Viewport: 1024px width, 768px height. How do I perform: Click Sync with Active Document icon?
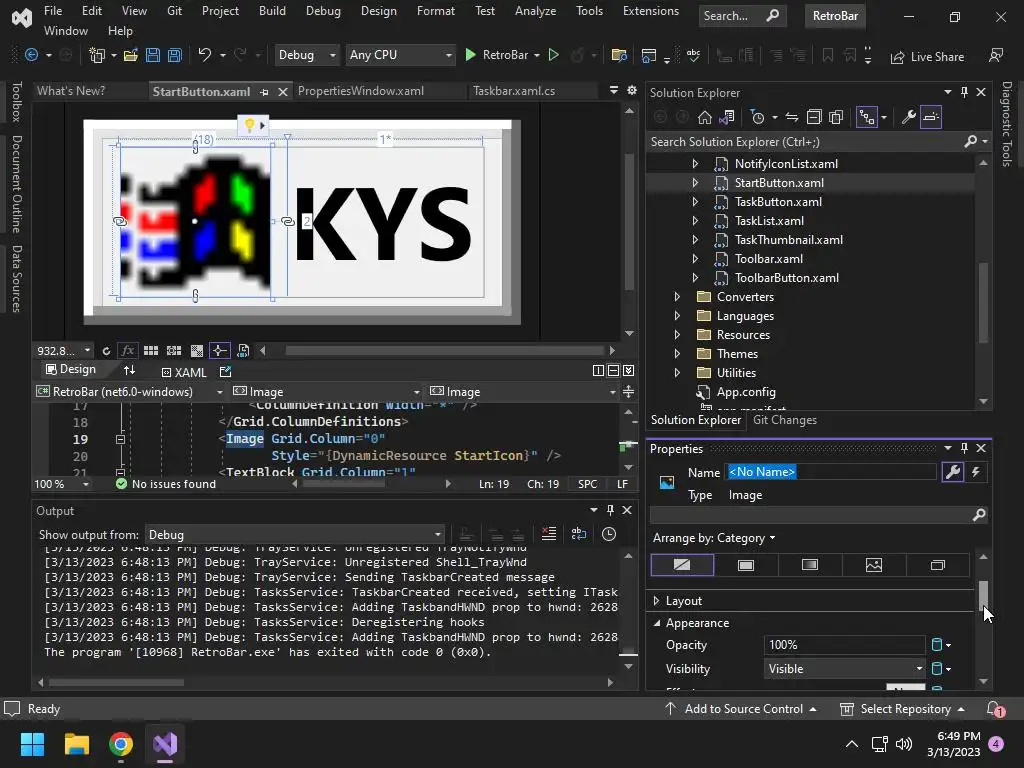[792, 118]
